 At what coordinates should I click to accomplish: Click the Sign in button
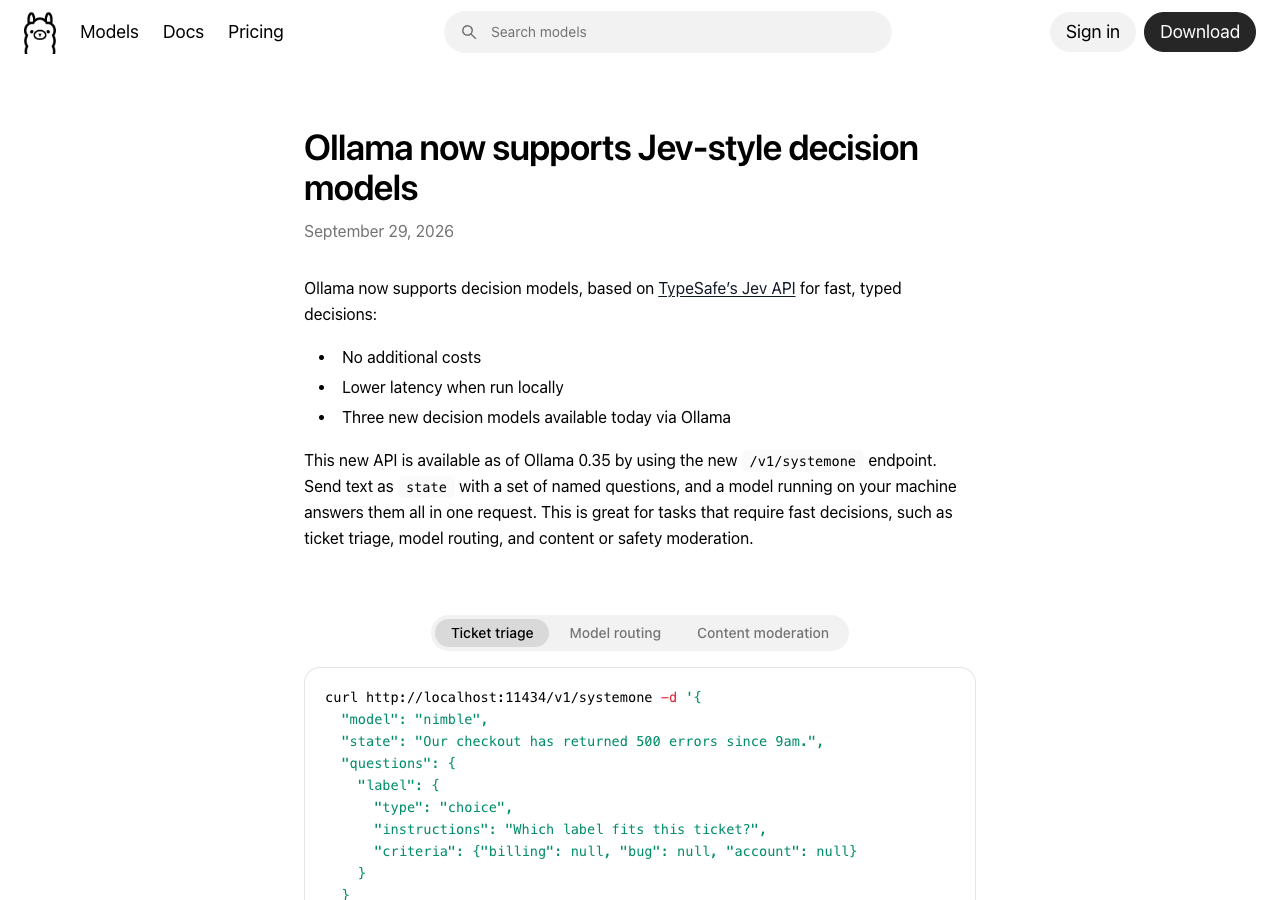(1093, 32)
